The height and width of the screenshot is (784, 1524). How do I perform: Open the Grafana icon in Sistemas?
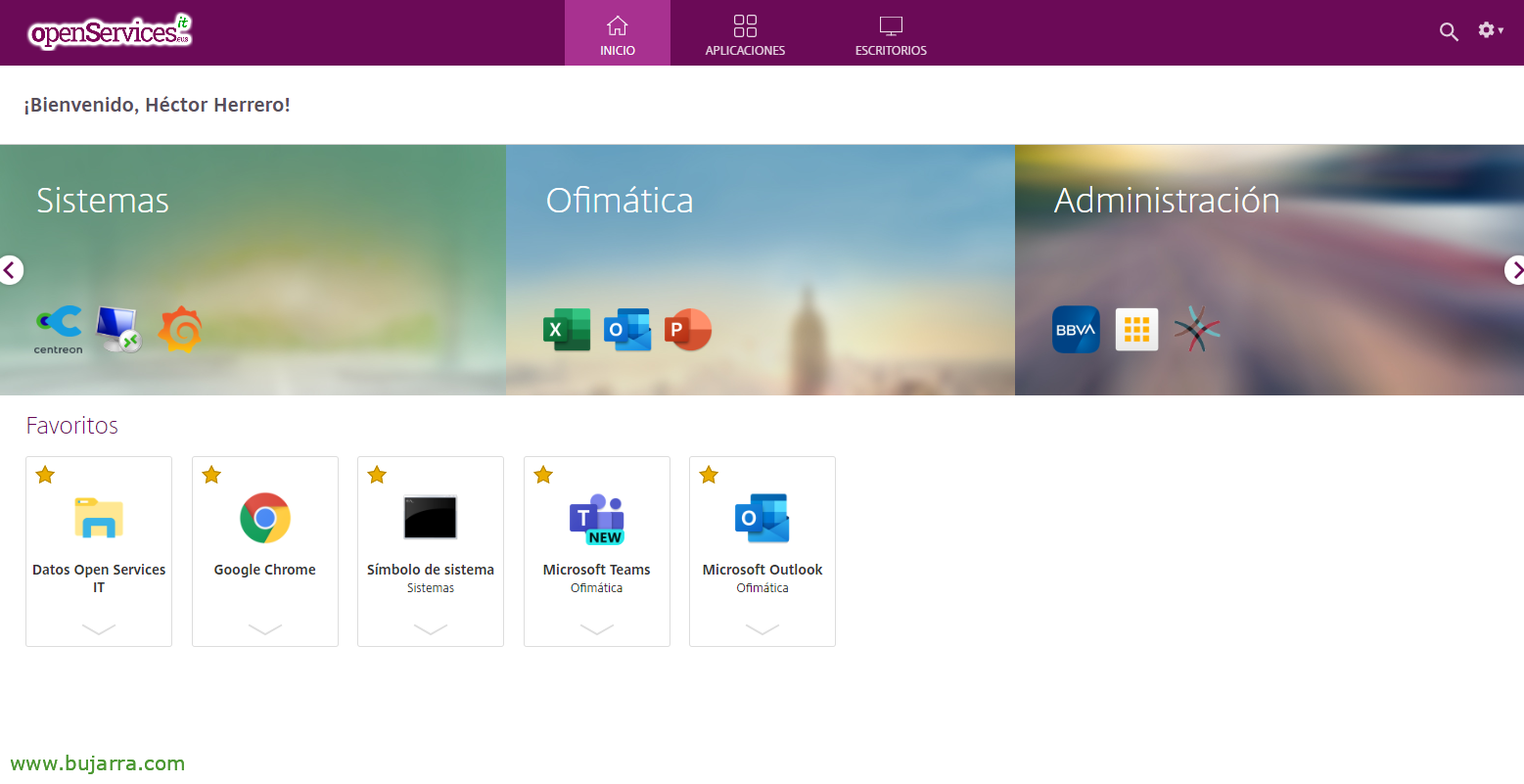pos(180,330)
